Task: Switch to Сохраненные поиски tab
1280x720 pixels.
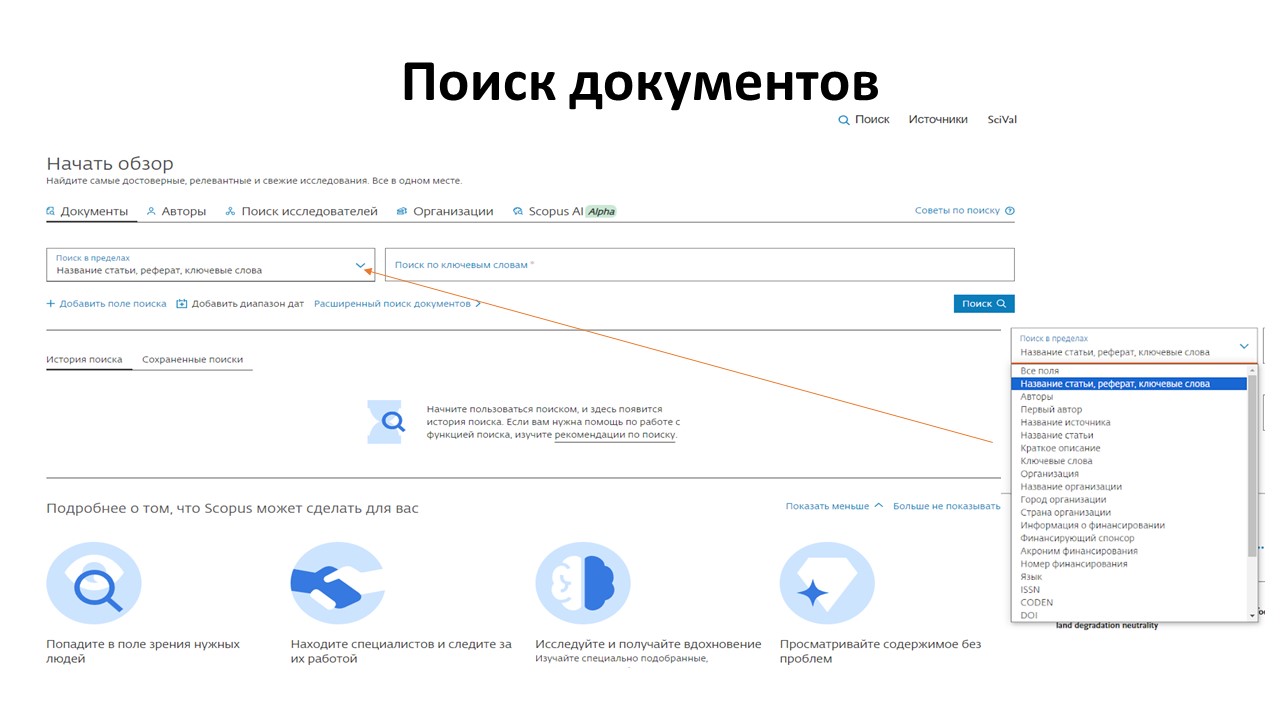Action: (x=192, y=359)
